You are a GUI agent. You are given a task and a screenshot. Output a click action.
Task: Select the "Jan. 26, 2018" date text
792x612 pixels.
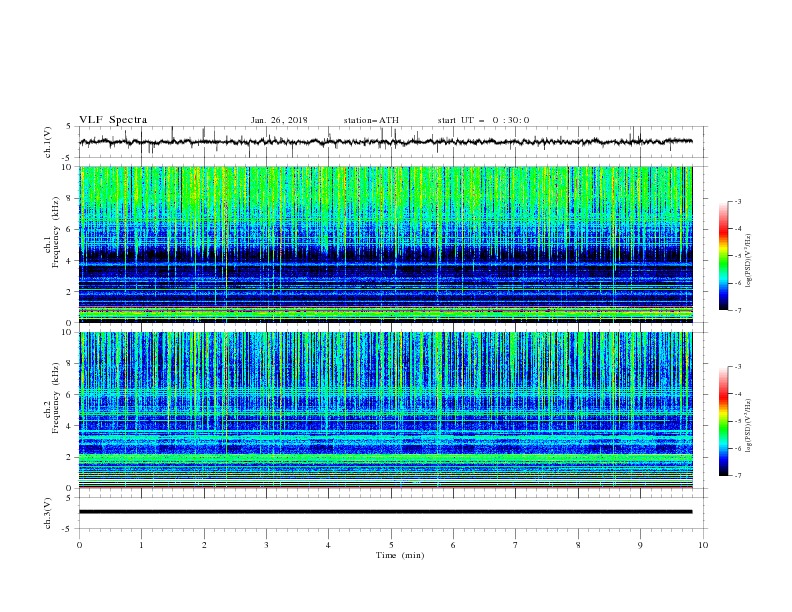[279, 120]
